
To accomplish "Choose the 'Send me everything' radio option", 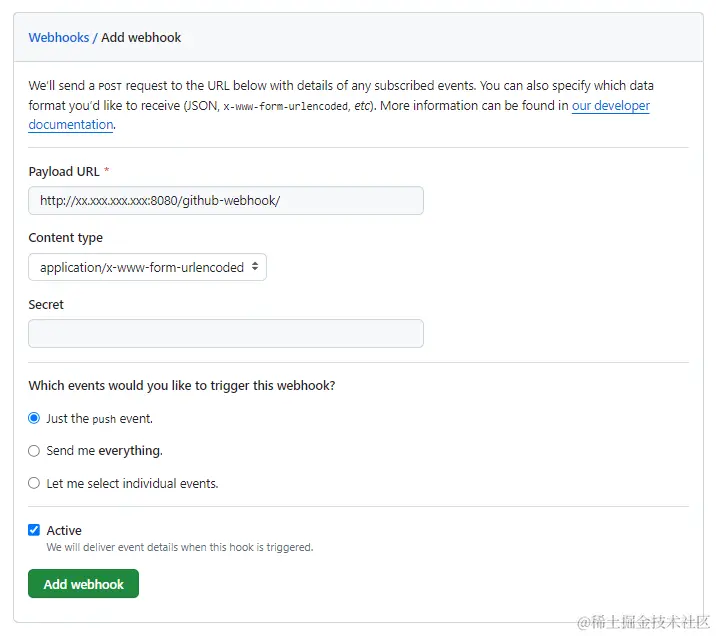I will pos(34,451).
